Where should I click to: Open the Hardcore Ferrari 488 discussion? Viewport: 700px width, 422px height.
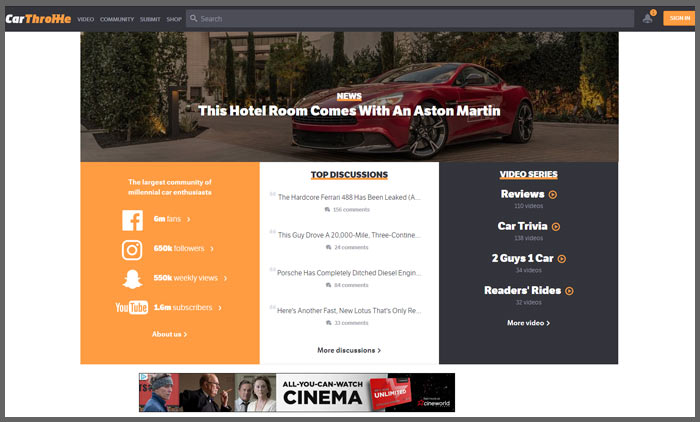coord(349,197)
